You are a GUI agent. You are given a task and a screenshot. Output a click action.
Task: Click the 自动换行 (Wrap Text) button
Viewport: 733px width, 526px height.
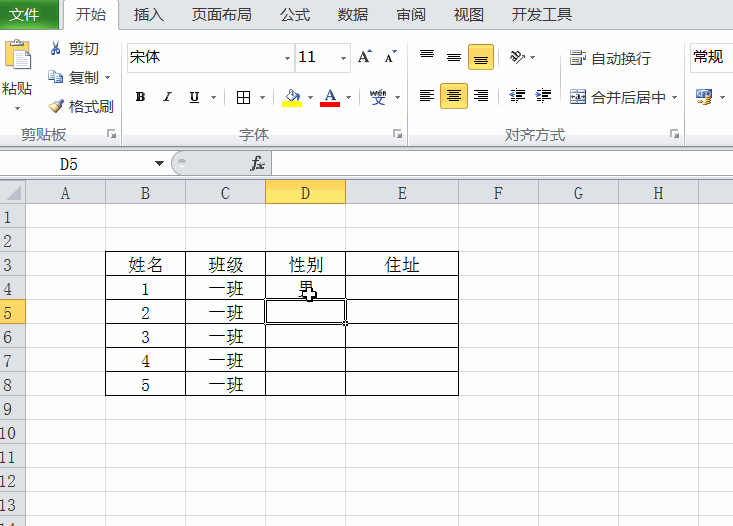(x=610, y=58)
